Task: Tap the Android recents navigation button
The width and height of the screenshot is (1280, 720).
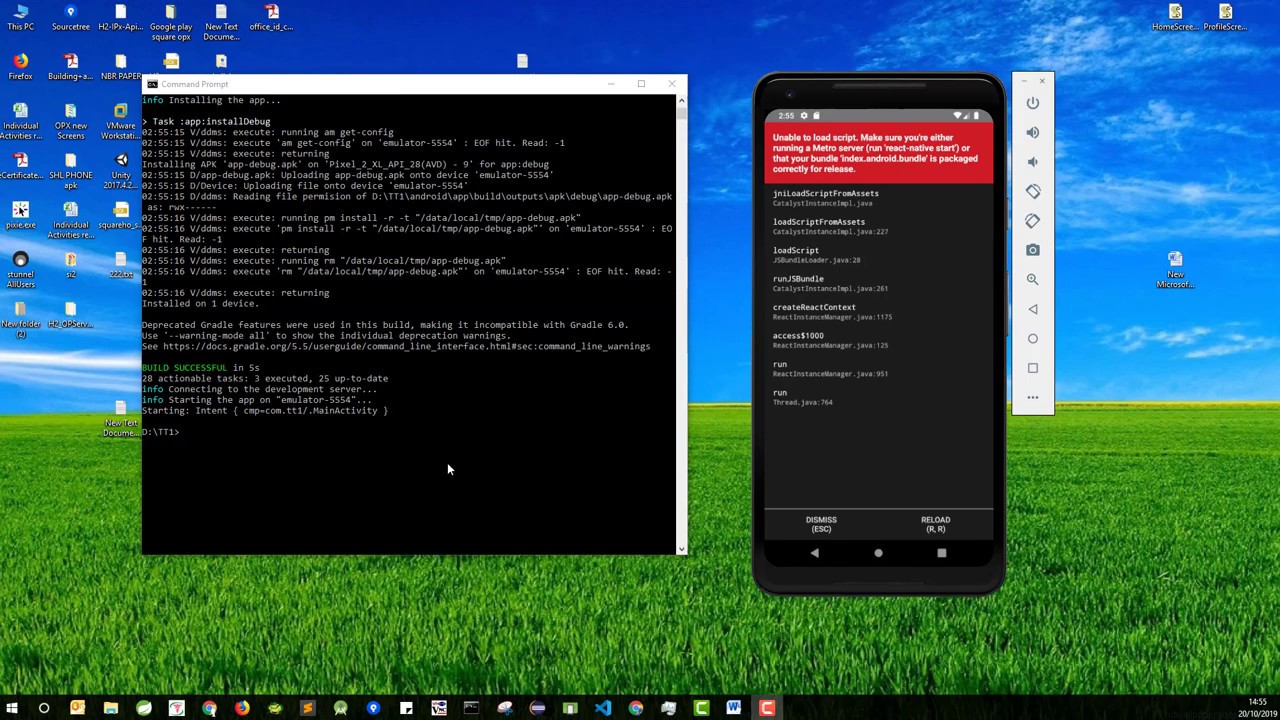Action: tap(941, 553)
